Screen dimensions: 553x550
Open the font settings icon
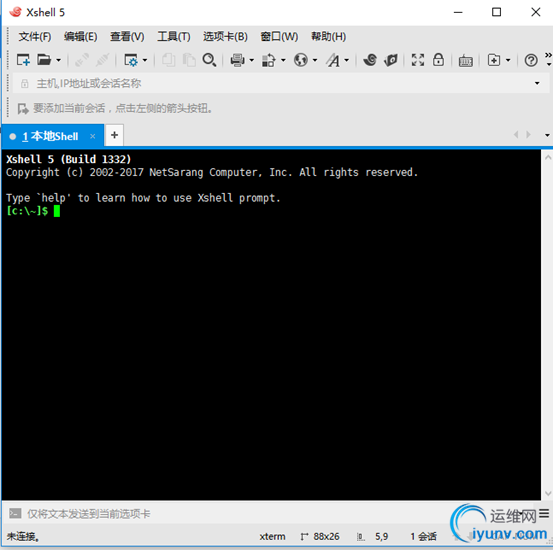tap(333, 60)
